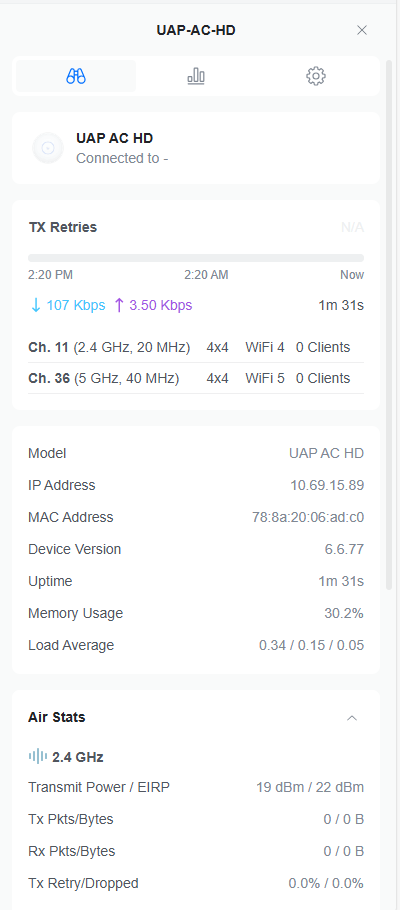The image size is (400, 910).
Task: Click the N/A TX Retries value
Action: [352, 228]
